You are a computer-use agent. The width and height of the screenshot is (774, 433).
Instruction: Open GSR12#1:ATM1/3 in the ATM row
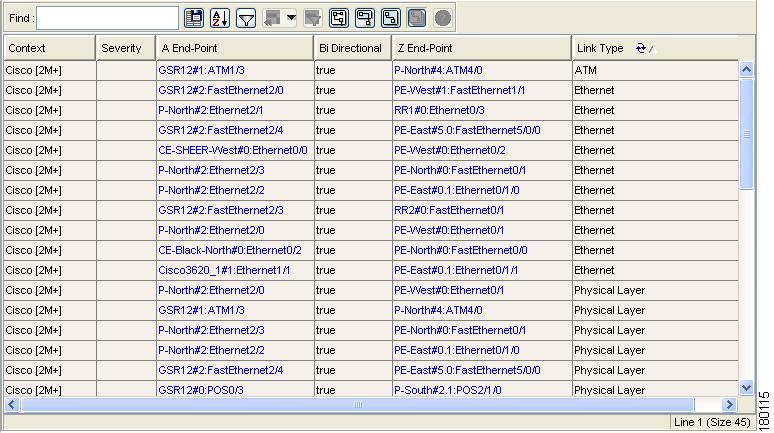201,70
